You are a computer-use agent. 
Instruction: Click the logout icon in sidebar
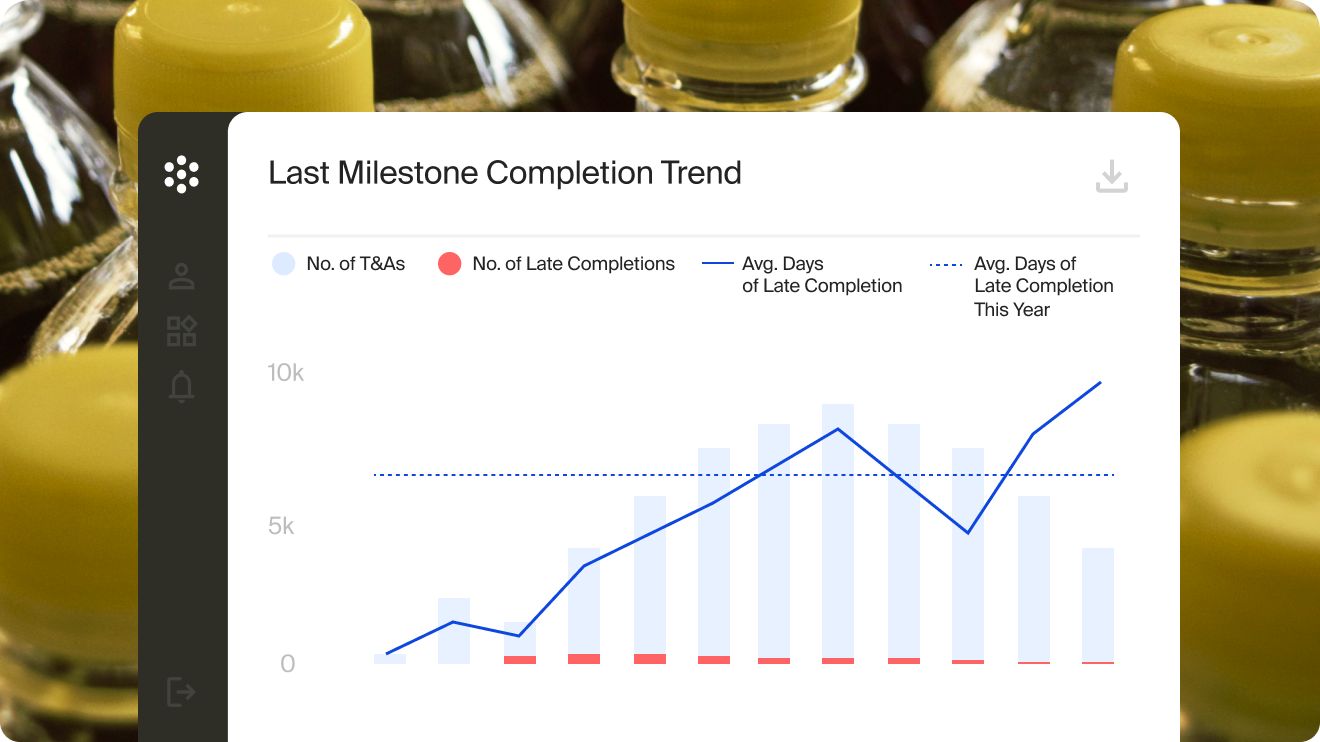(x=181, y=691)
